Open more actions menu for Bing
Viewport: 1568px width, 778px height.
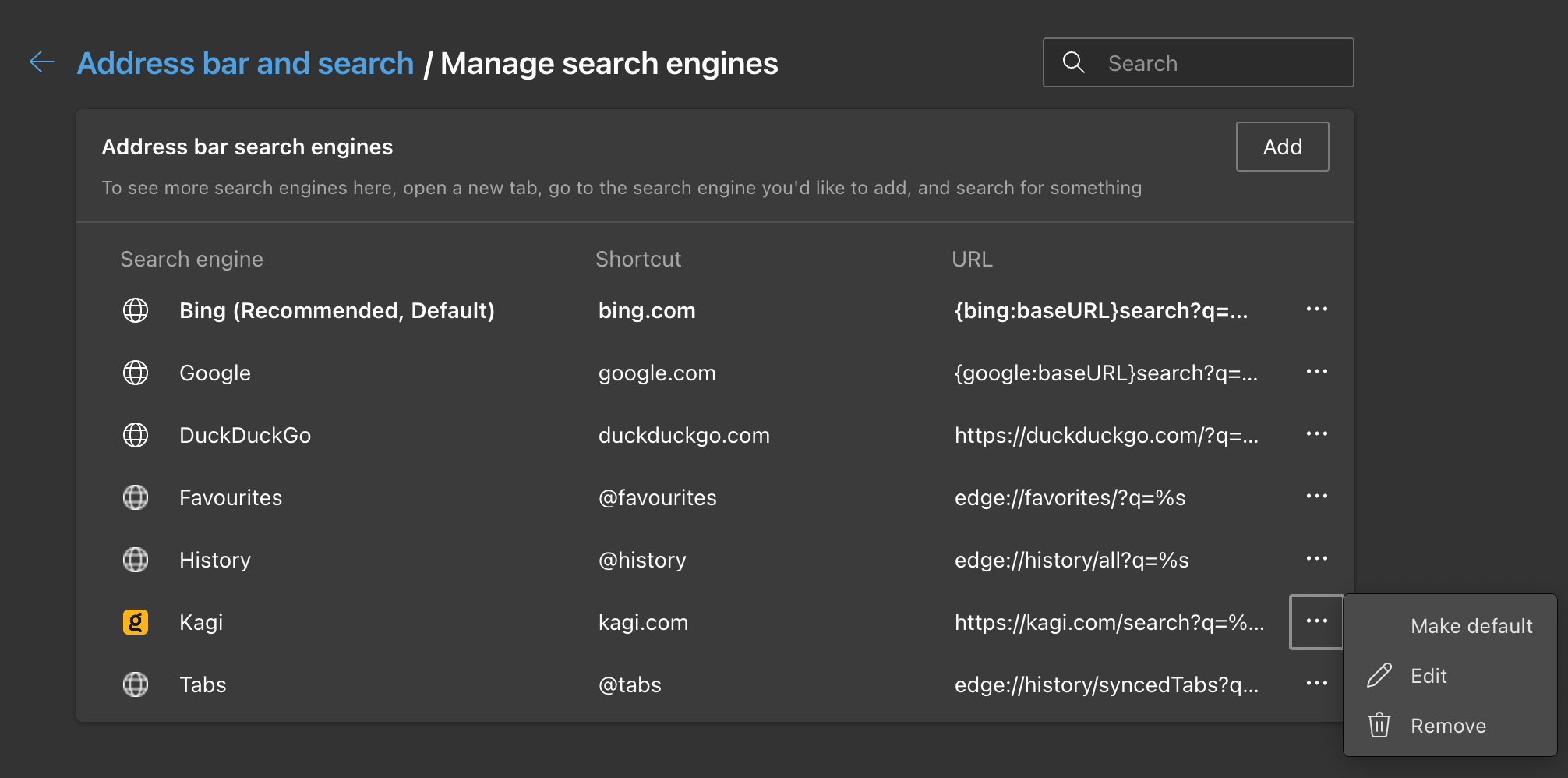(x=1316, y=309)
